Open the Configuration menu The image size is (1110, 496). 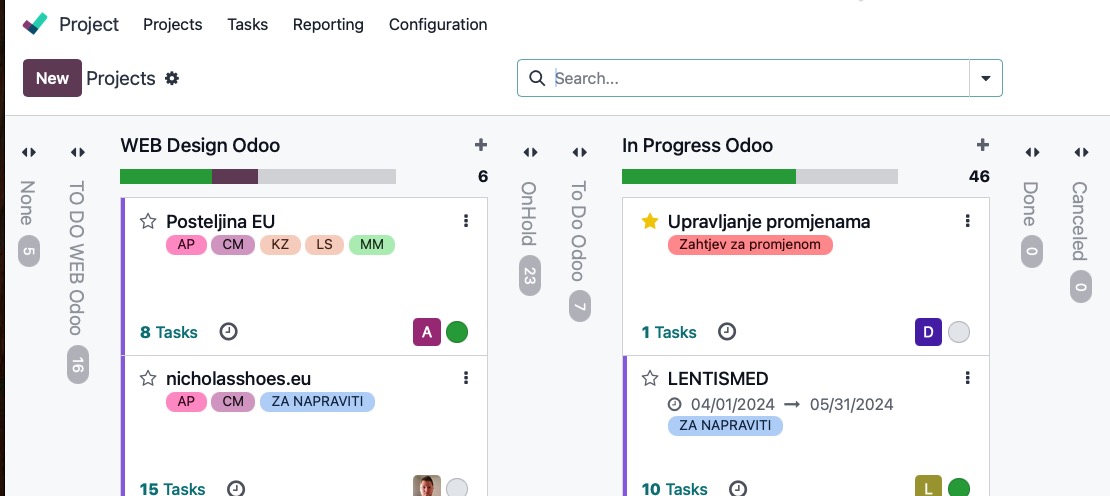click(438, 24)
